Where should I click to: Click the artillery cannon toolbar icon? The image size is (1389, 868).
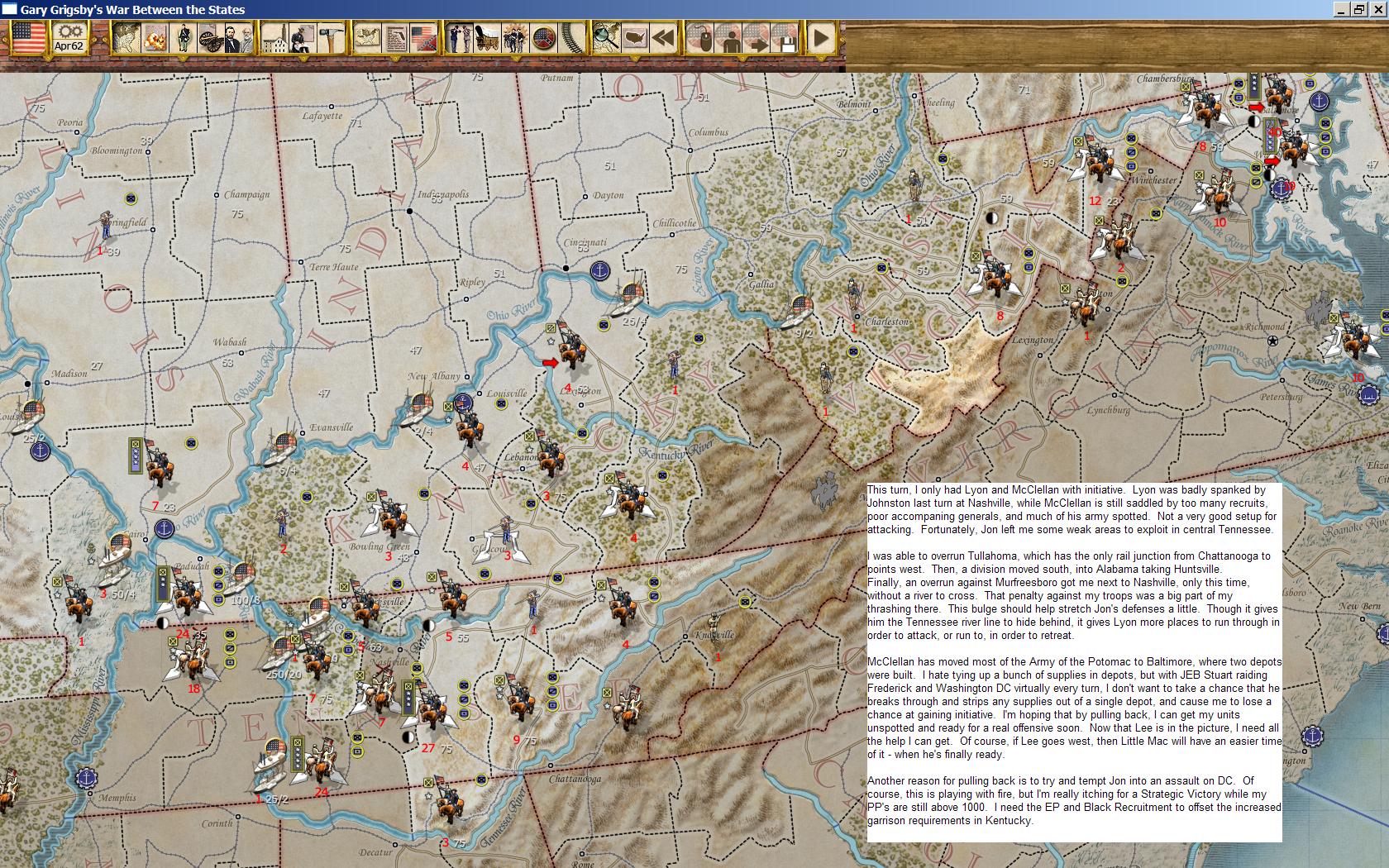[210, 38]
